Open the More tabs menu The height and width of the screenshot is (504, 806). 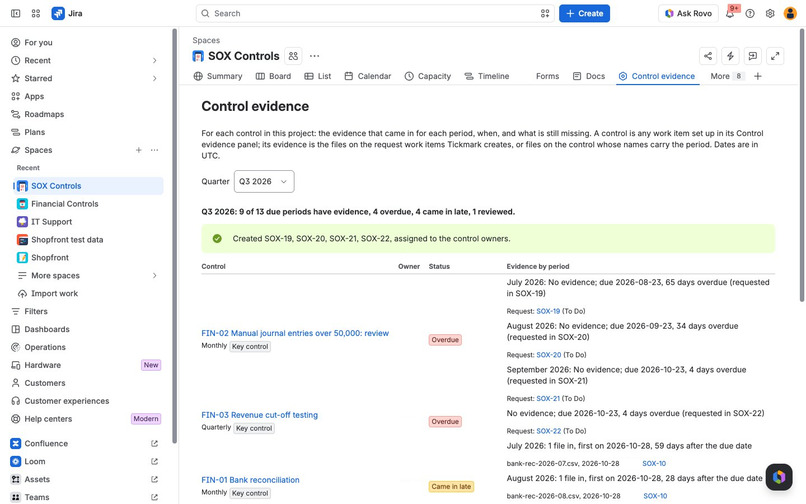point(727,76)
